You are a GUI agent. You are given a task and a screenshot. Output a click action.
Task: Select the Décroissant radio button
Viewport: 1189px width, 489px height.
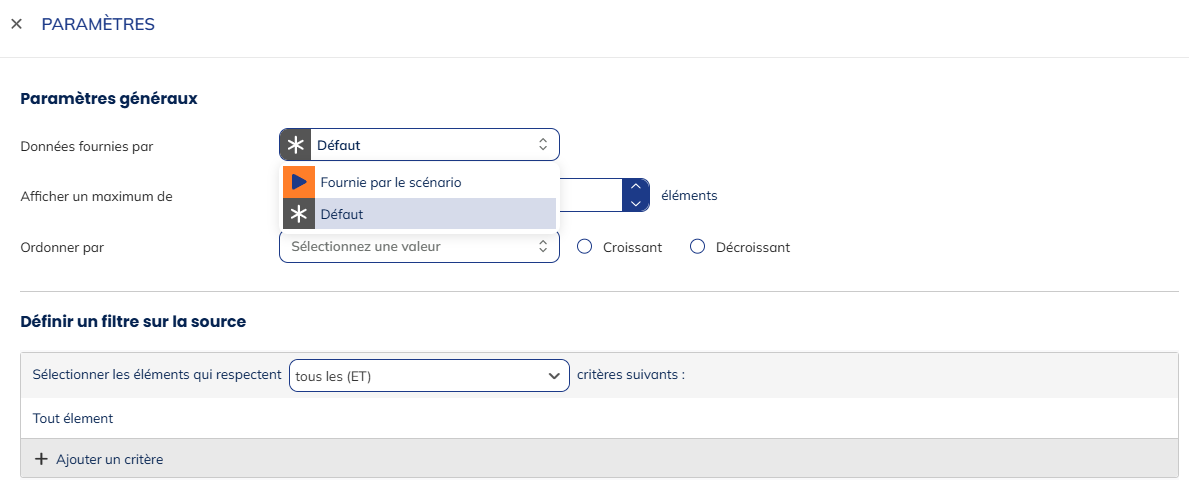point(698,246)
